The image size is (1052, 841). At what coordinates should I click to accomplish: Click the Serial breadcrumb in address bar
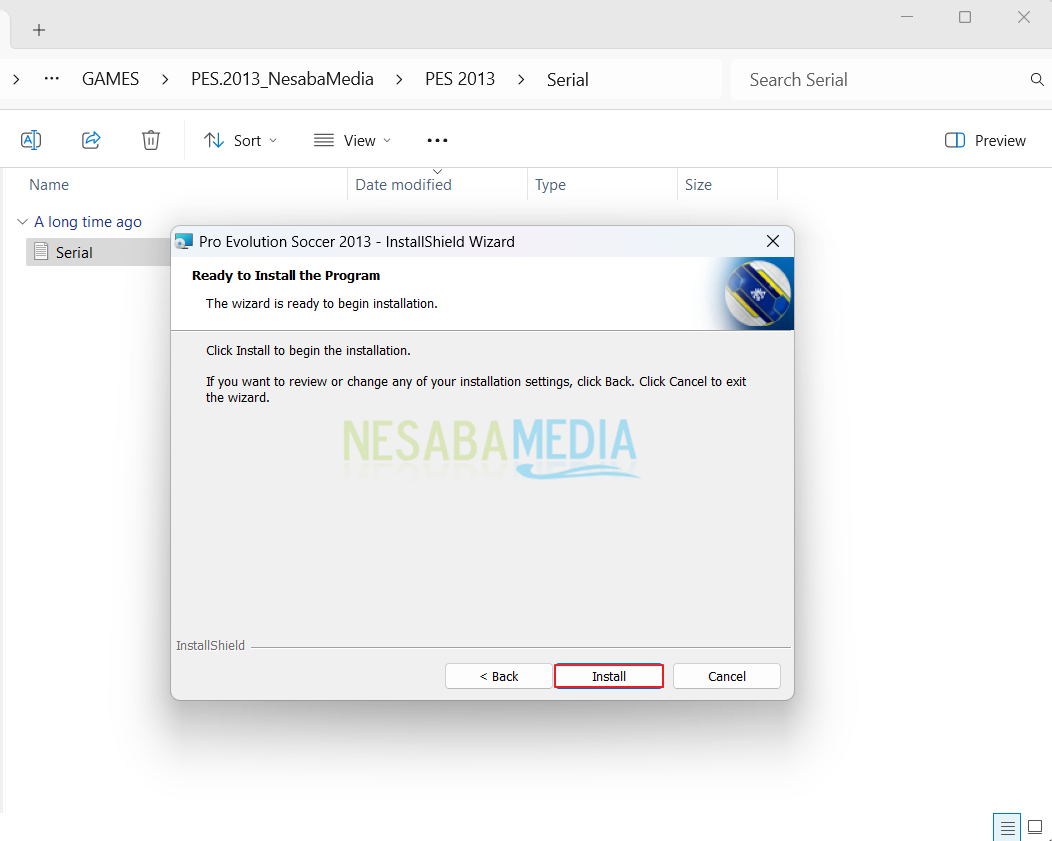tap(568, 79)
